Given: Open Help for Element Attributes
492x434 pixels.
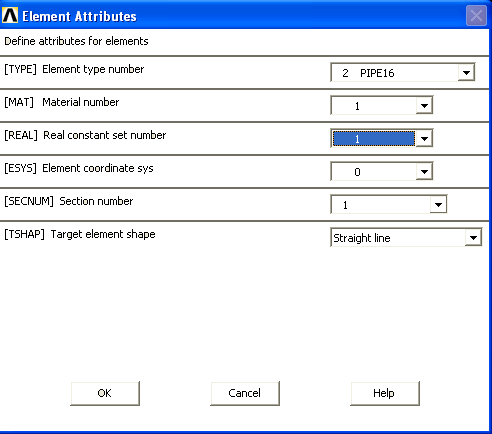Looking at the screenshot, I should (x=385, y=393).
